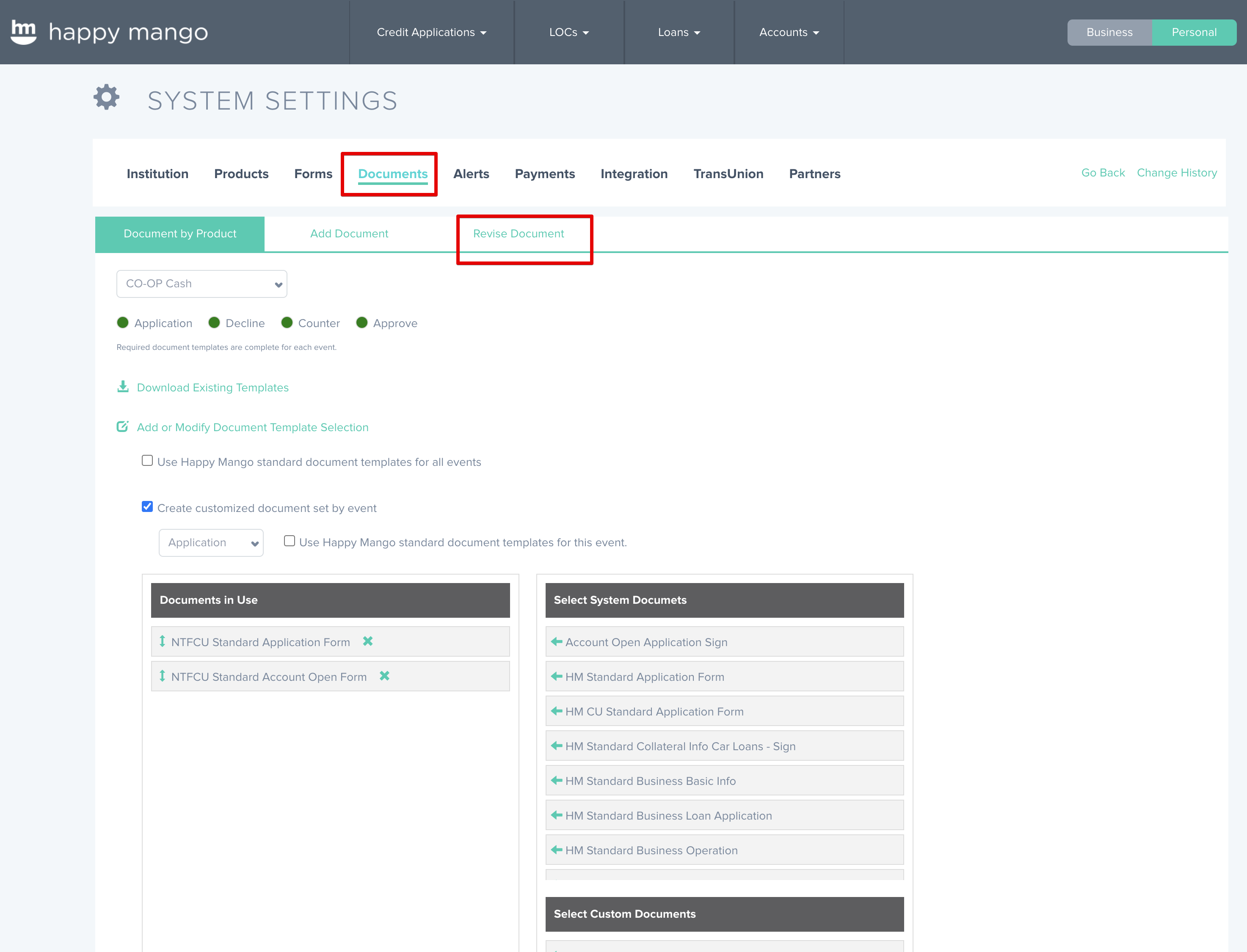The image size is (1247, 952).
Task: Click the Download Existing Templates icon
Action: (x=123, y=387)
